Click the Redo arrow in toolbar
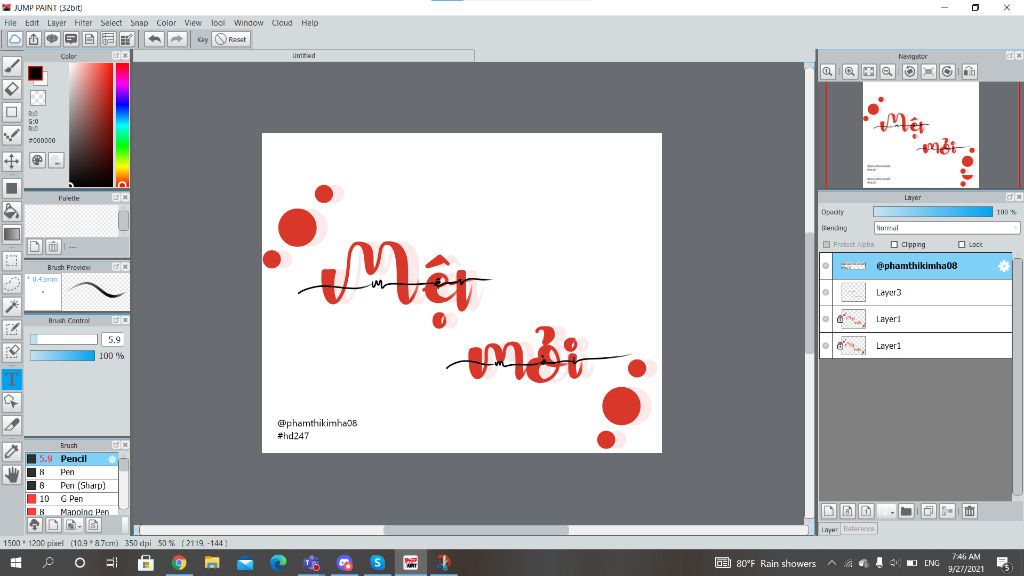Screen dimensions: 1024x576 point(176,39)
